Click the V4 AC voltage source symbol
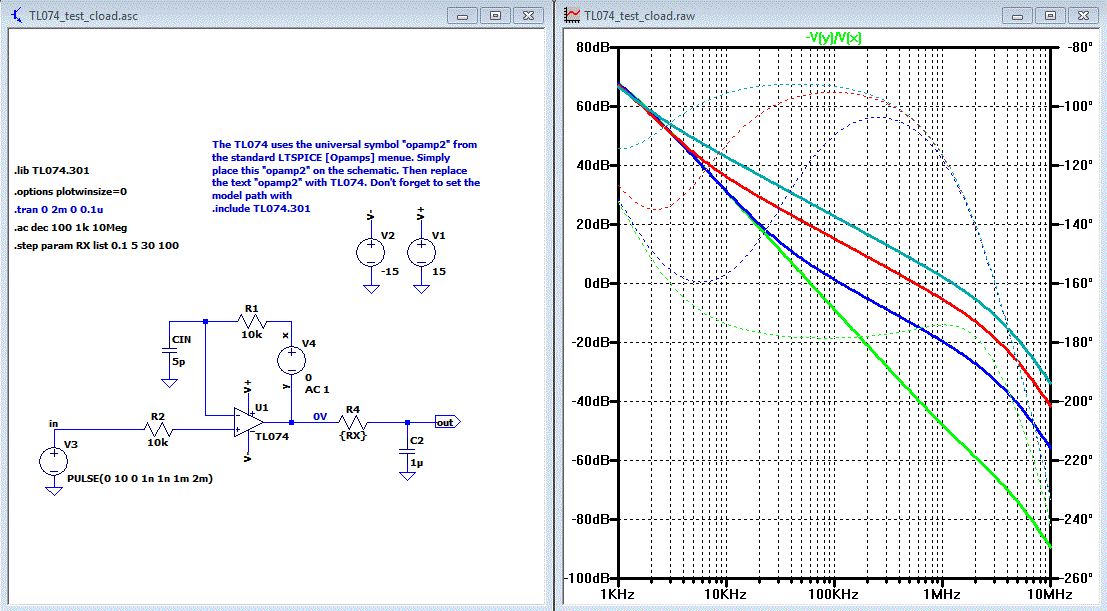1107x611 pixels. 292,358
